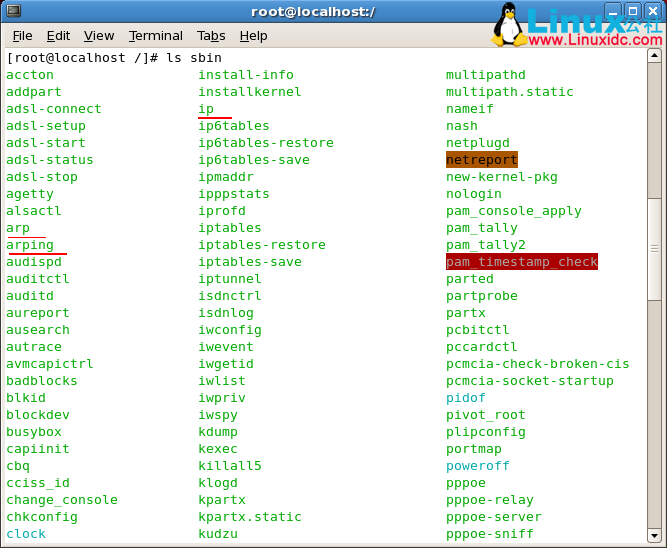Open the View menu
The image size is (667, 548).
click(x=99, y=36)
